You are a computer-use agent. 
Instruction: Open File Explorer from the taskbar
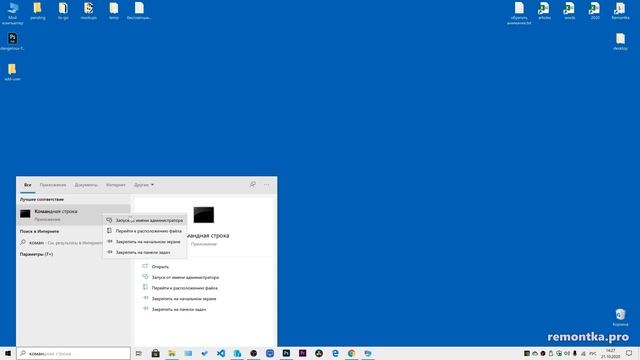(172, 353)
